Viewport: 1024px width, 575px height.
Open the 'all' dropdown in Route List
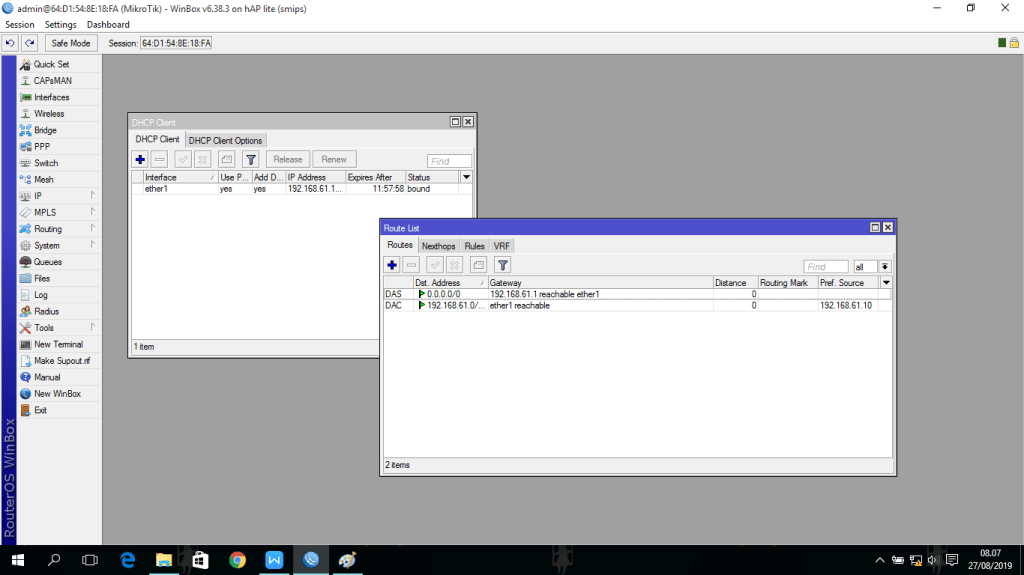tap(885, 267)
